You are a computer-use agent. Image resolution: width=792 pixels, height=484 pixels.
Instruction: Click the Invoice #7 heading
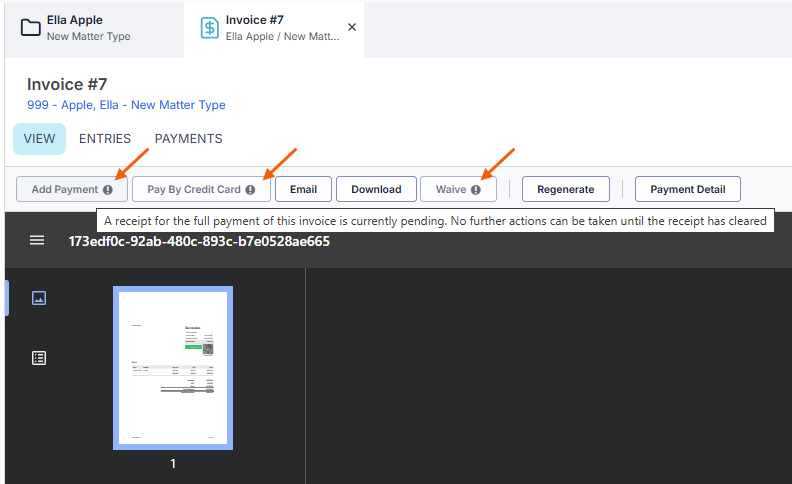(67, 84)
